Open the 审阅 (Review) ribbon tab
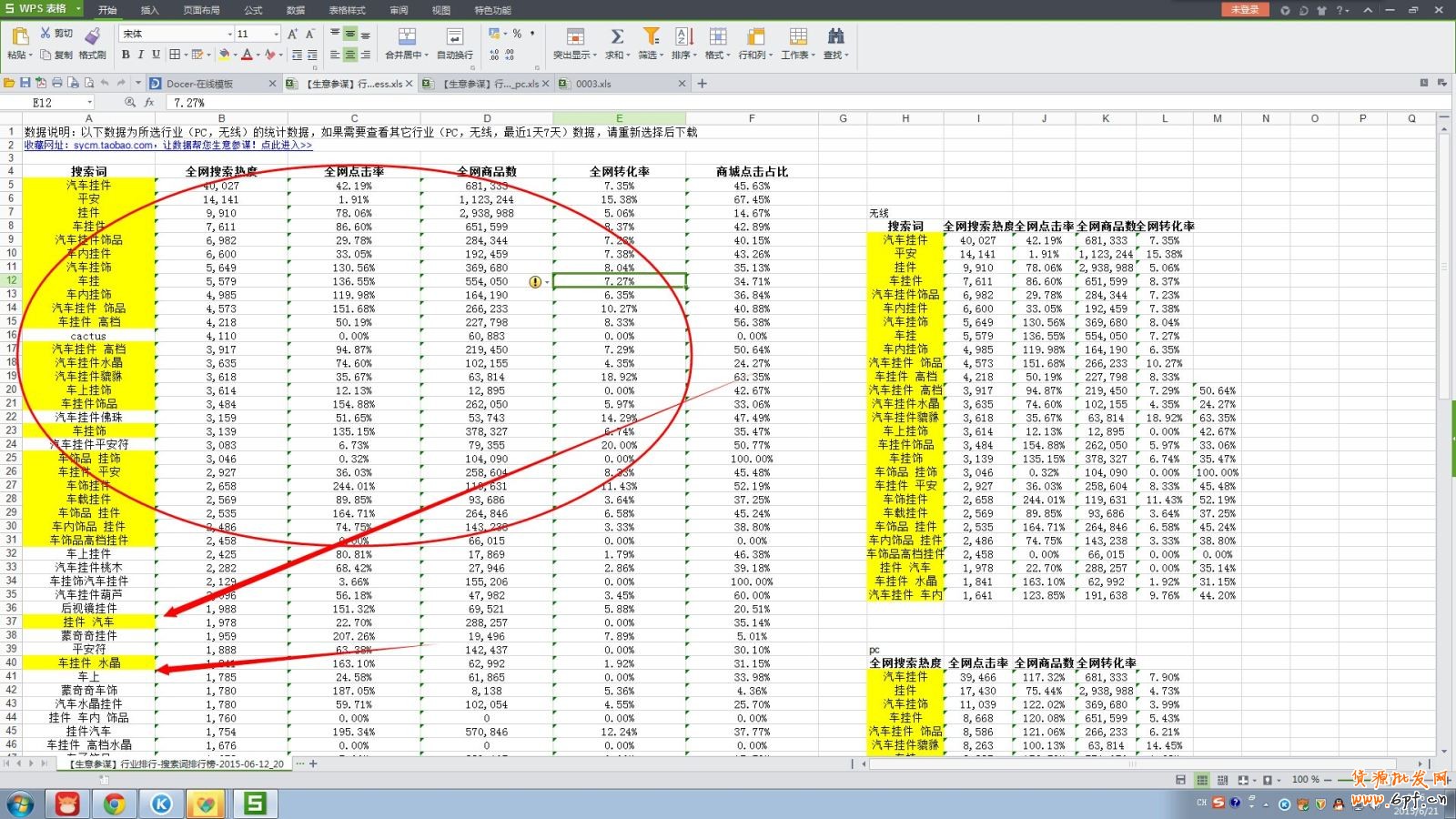 tap(399, 10)
